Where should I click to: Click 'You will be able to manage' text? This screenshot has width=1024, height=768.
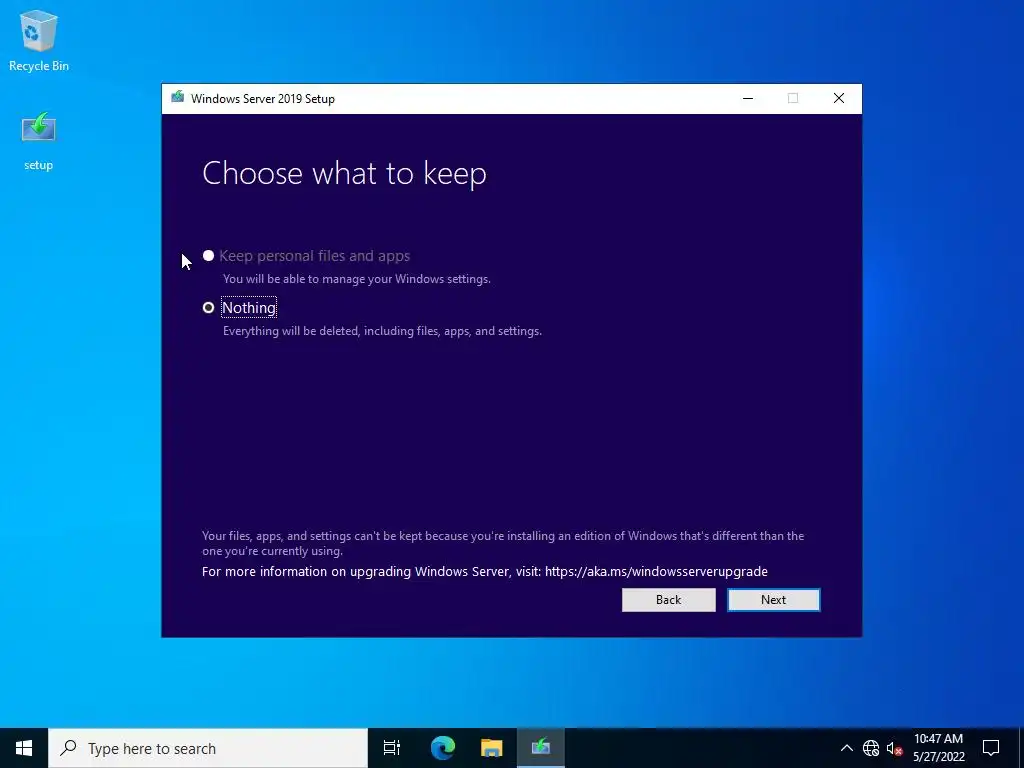pyautogui.click(x=357, y=279)
